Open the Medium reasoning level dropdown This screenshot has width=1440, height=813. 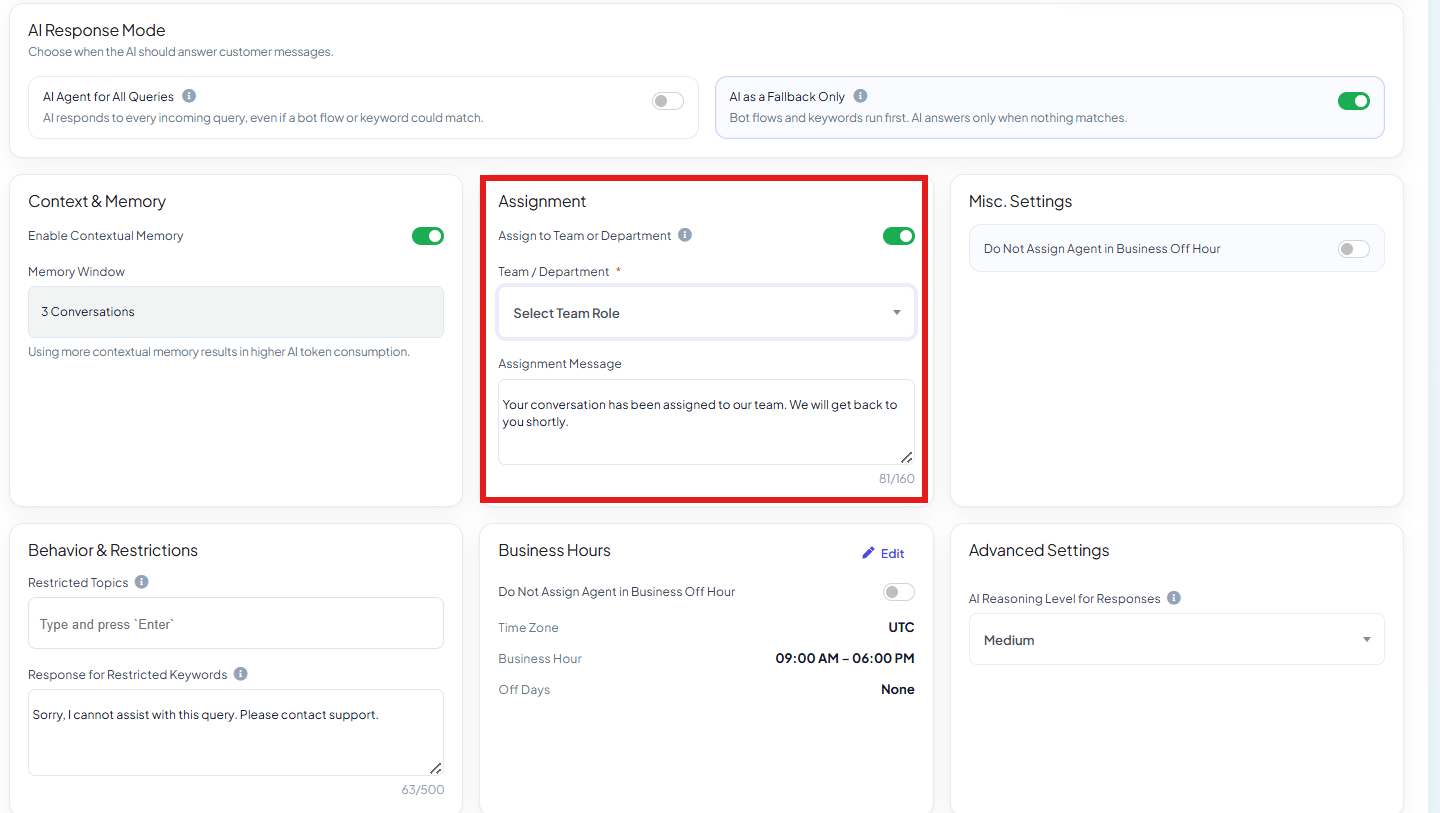[1176, 639]
